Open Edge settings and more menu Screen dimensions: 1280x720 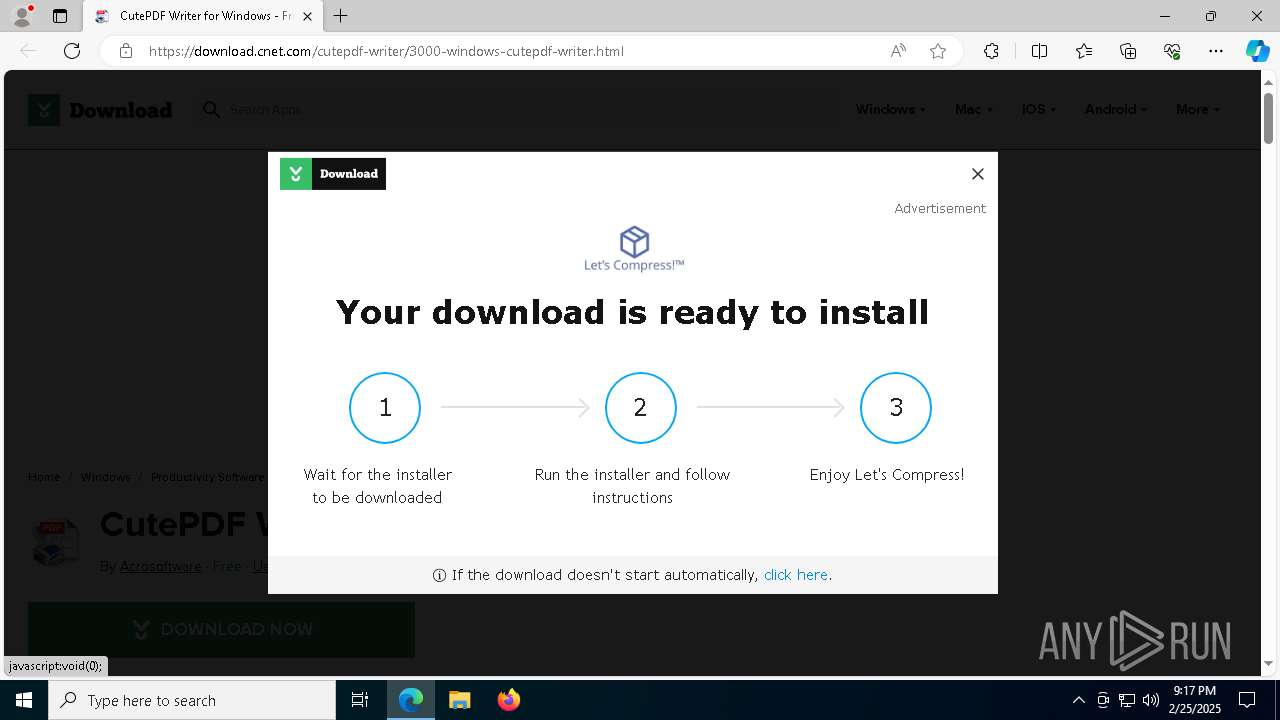tap(1216, 51)
